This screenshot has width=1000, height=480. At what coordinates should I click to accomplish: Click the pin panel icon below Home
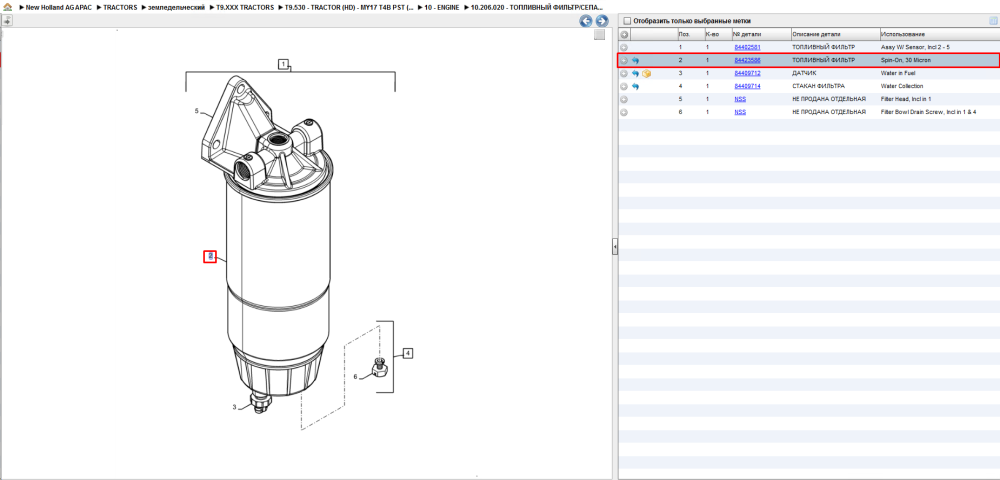pos(7,21)
